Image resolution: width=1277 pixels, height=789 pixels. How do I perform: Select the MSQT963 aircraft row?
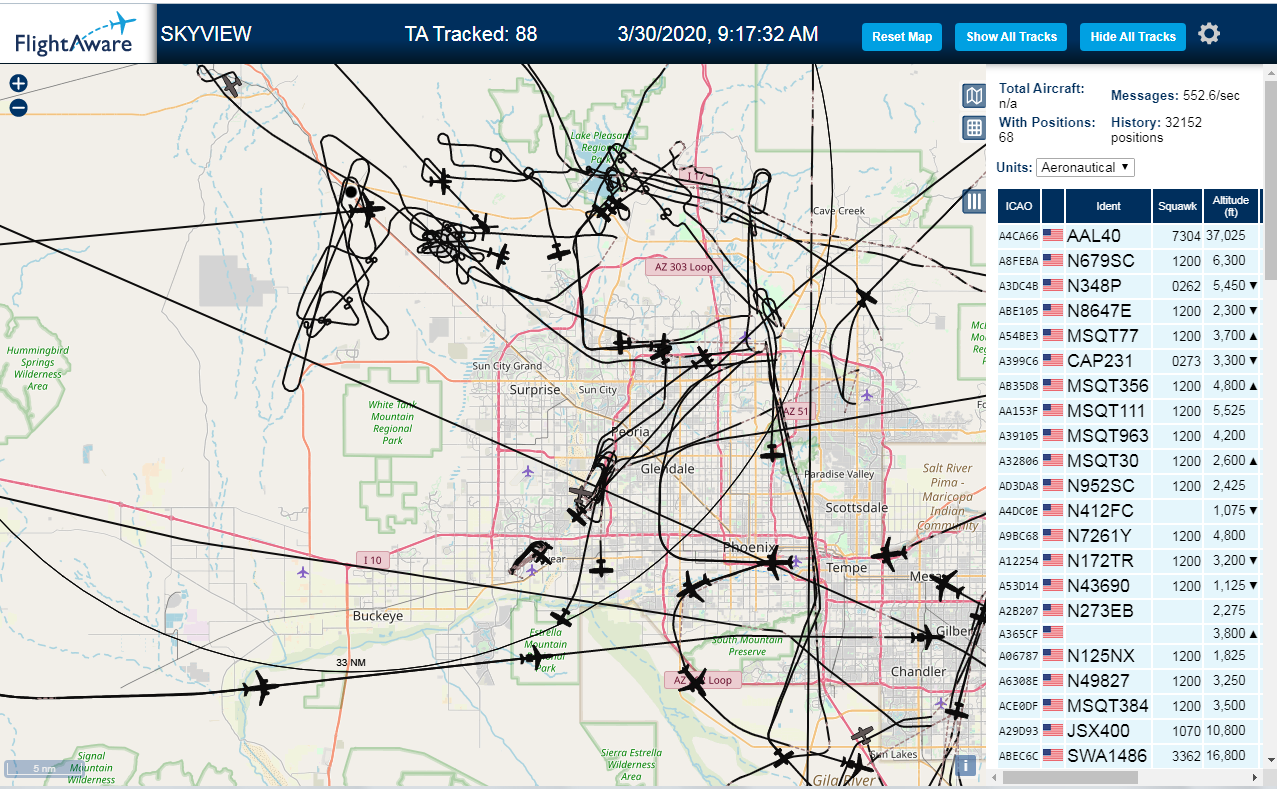pos(1128,436)
